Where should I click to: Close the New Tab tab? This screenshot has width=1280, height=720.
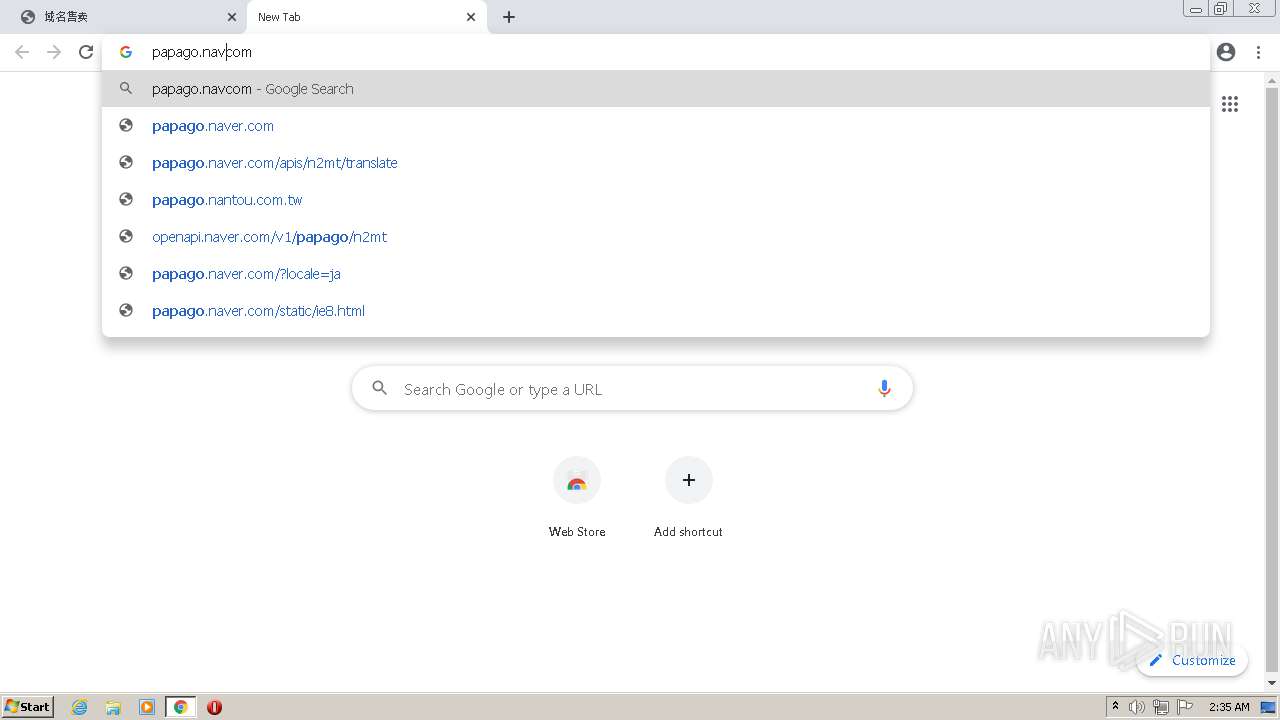pyautogui.click(x=471, y=17)
